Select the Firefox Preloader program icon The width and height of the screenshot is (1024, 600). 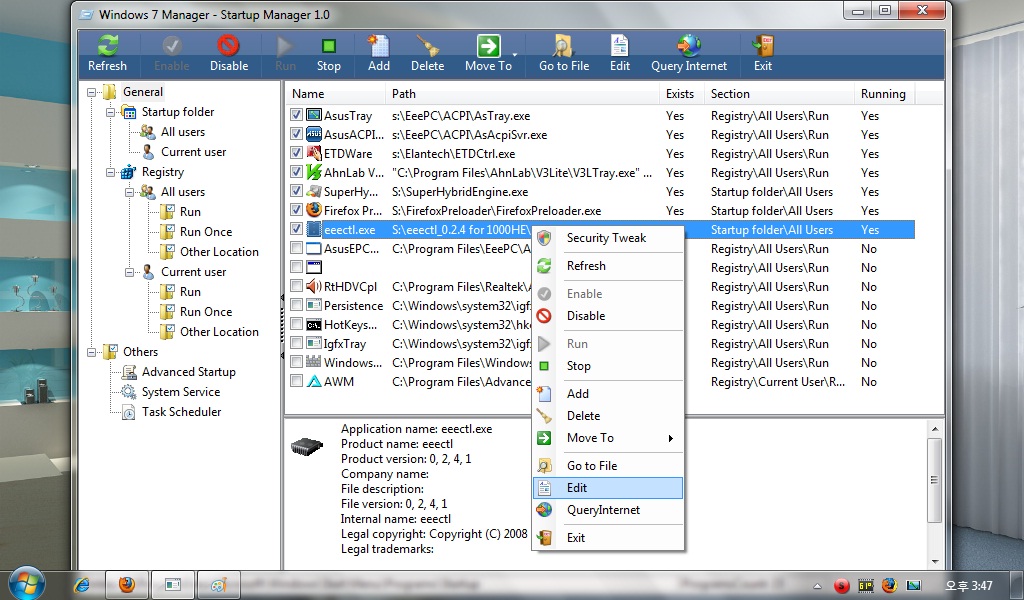click(314, 210)
